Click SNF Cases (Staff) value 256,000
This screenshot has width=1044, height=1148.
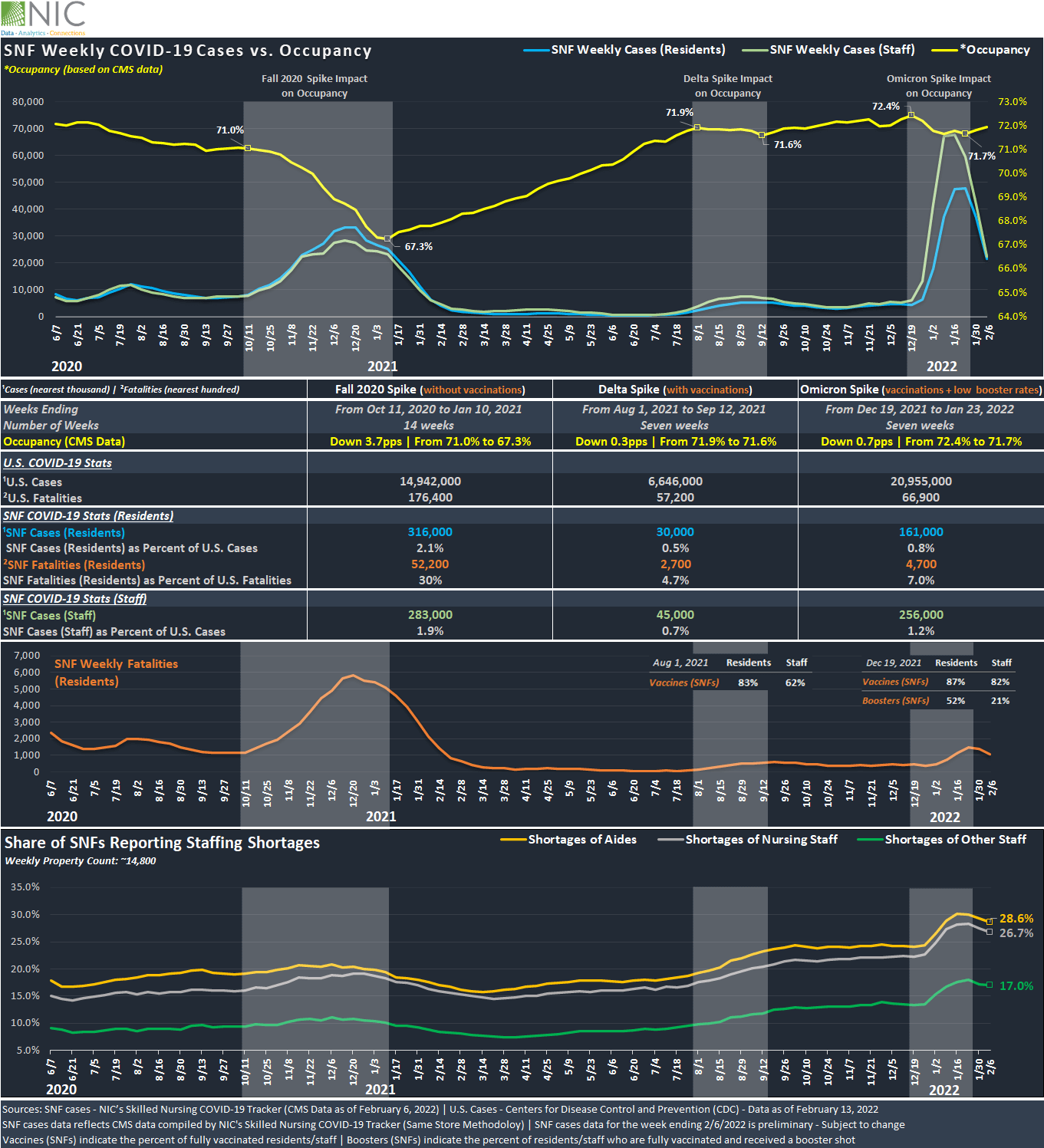[x=921, y=615]
